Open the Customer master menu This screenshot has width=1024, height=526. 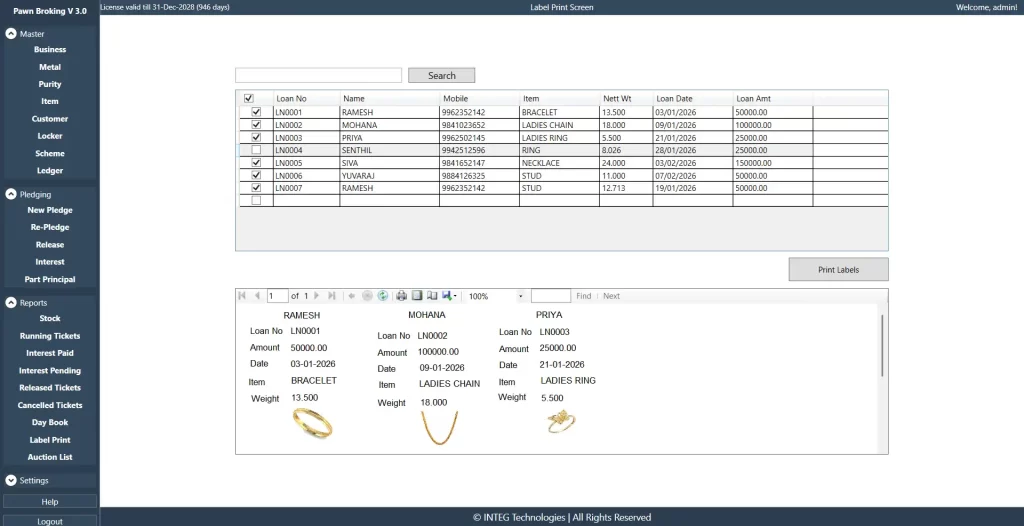(x=50, y=119)
